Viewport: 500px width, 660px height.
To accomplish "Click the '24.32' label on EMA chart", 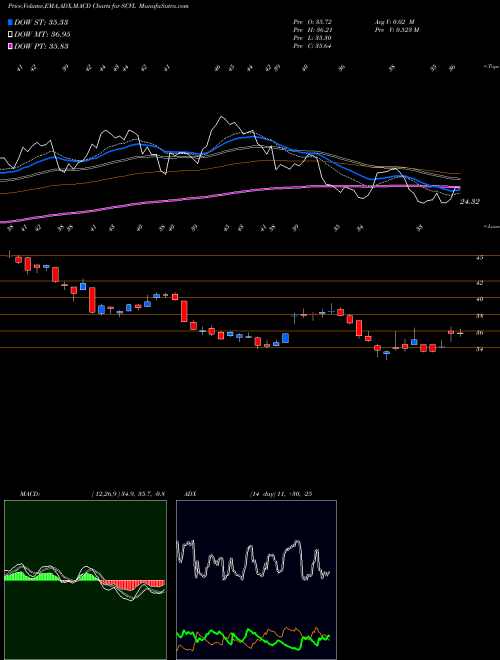I will point(469,202).
